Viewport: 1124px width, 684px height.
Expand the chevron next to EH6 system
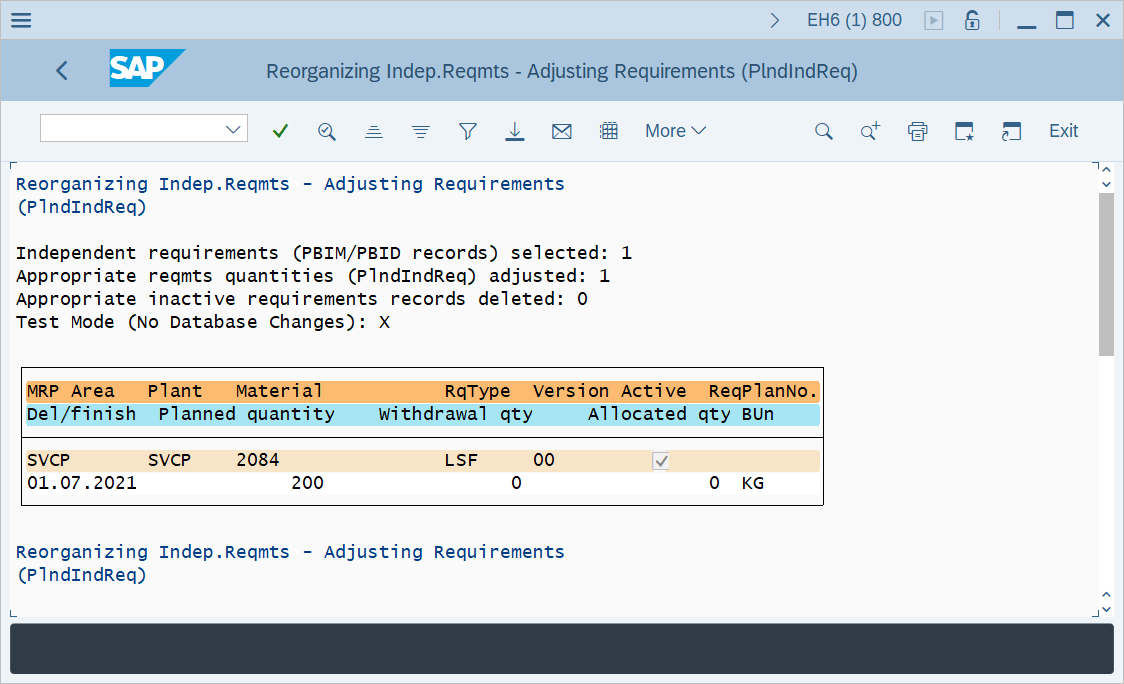coord(775,20)
